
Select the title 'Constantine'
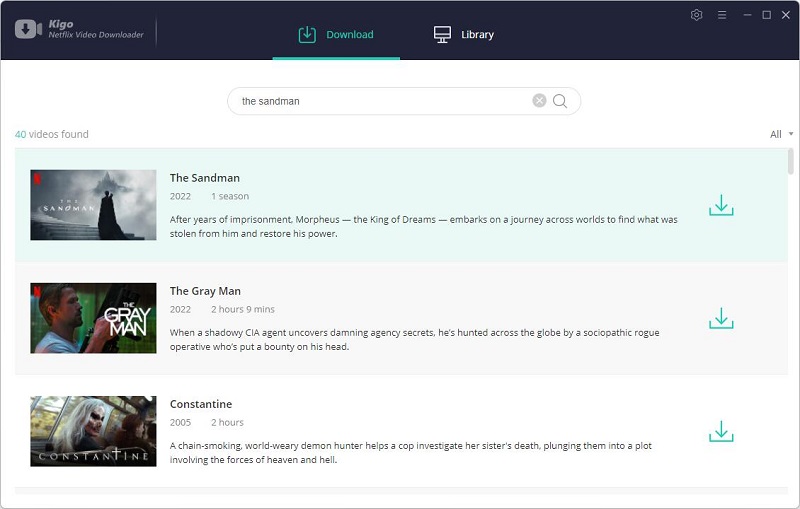point(201,404)
